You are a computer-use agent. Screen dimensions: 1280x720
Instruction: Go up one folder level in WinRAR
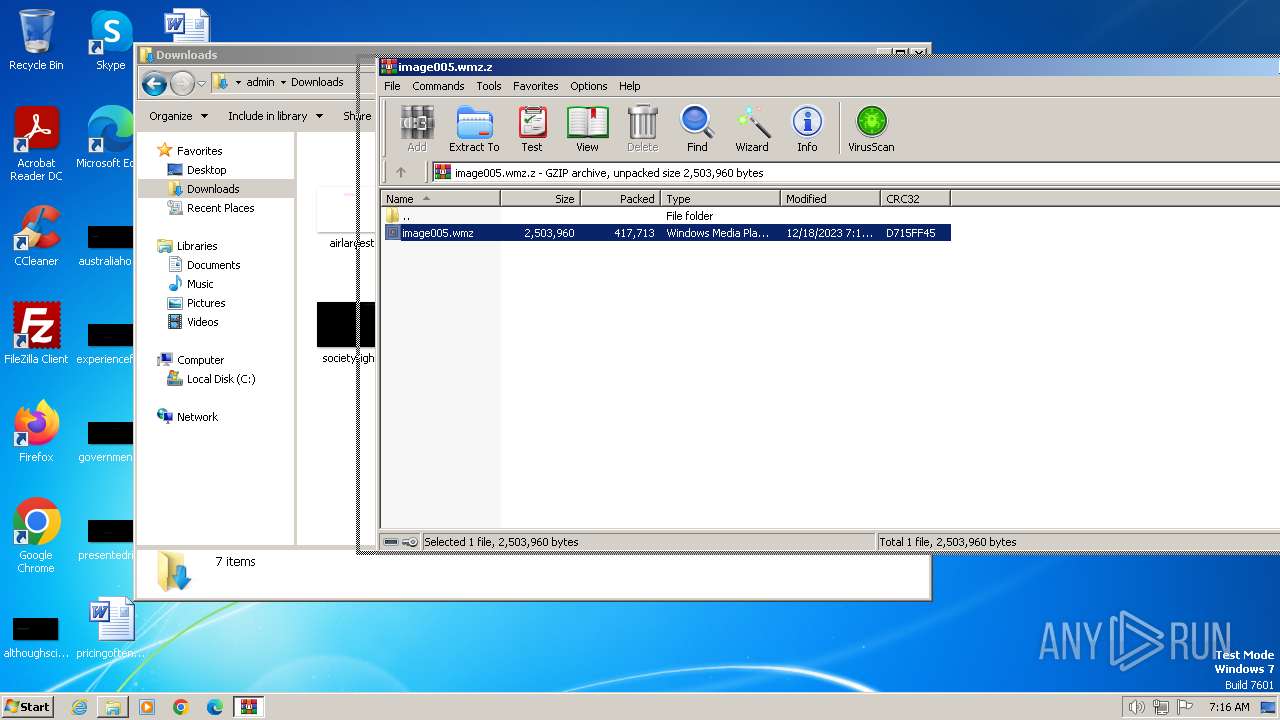pyautogui.click(x=401, y=172)
